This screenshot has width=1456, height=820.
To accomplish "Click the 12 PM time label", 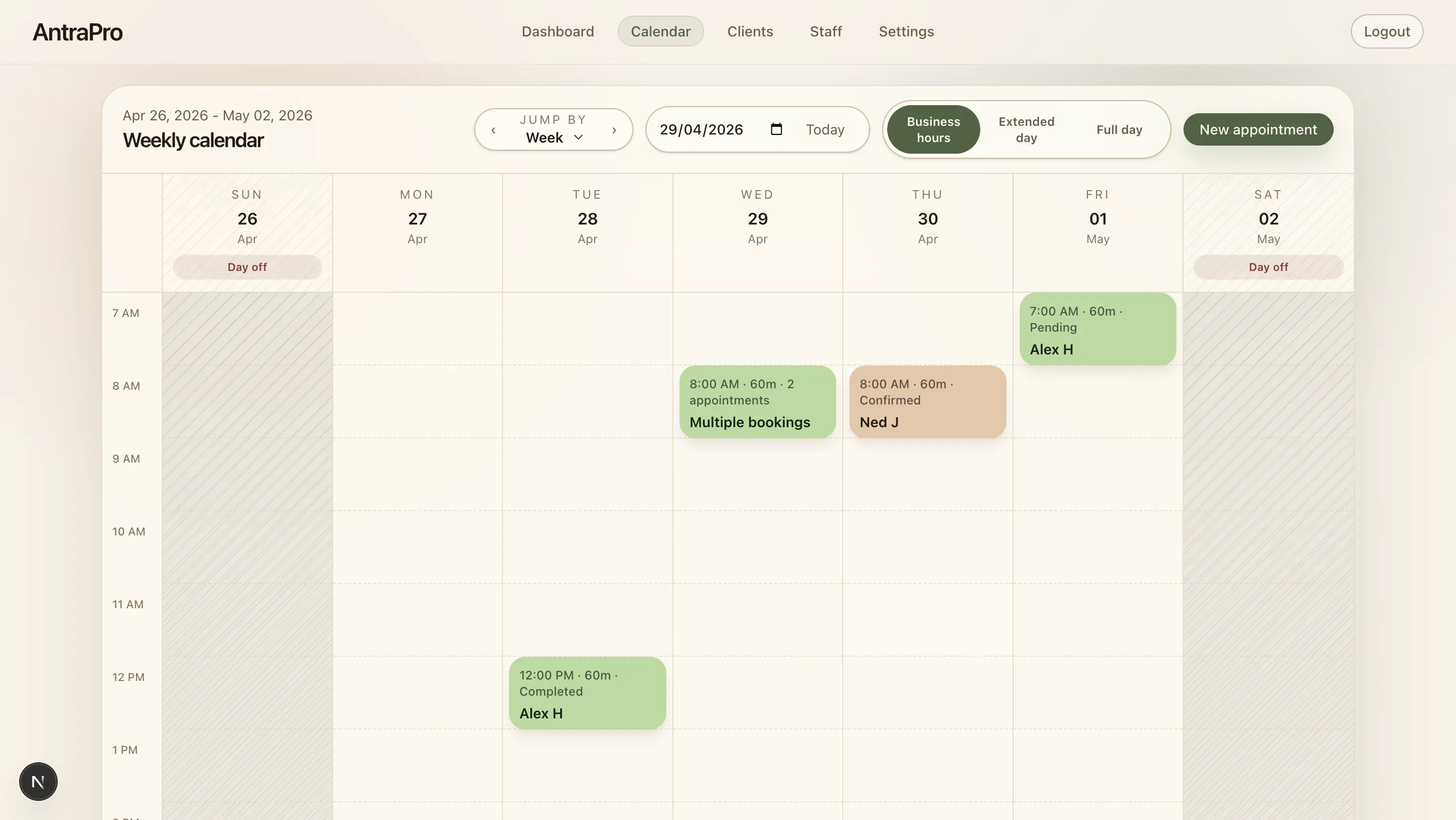I will (128, 677).
